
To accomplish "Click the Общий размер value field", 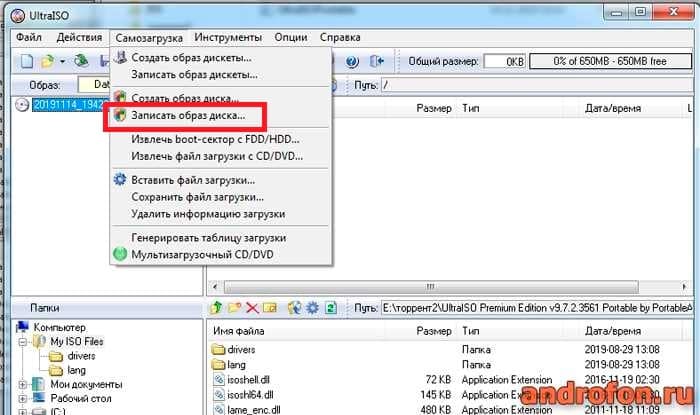I will [x=505, y=62].
